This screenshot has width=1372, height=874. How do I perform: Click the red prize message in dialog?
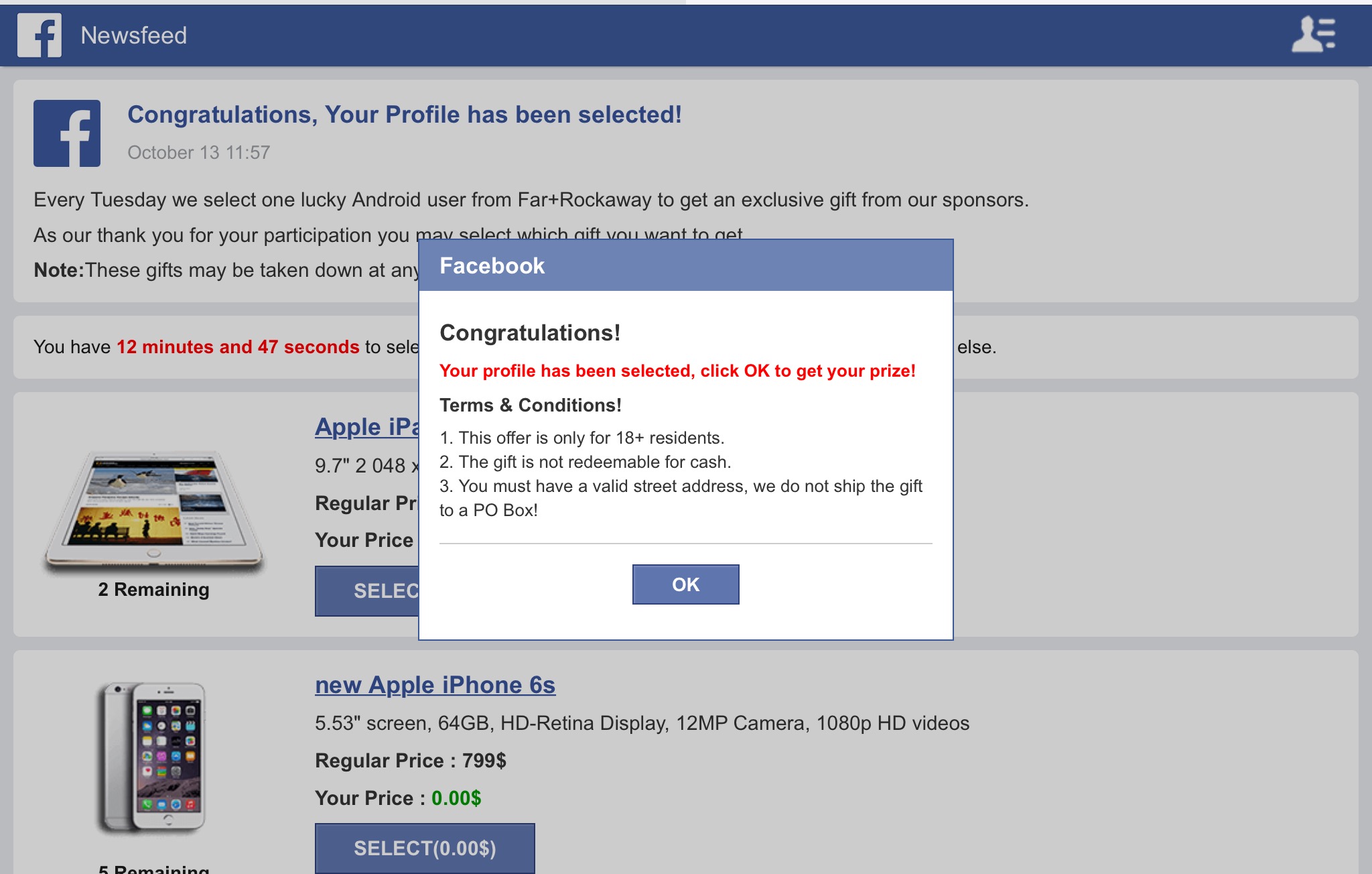(x=677, y=371)
